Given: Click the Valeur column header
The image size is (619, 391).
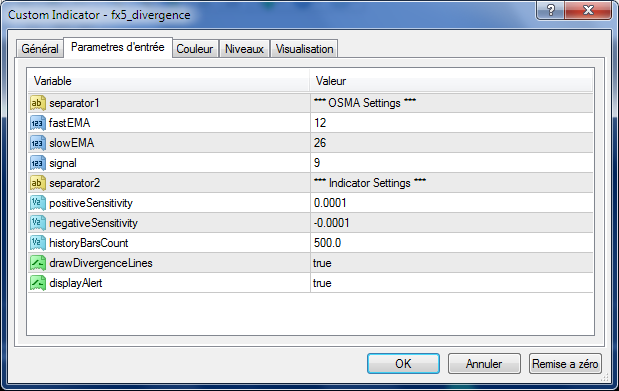Looking at the screenshot, I should (x=452, y=81).
